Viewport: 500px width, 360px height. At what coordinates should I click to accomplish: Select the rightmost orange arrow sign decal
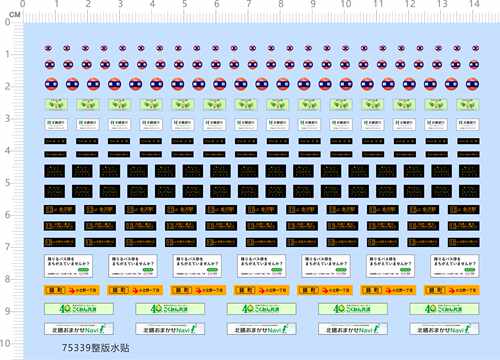451,290
